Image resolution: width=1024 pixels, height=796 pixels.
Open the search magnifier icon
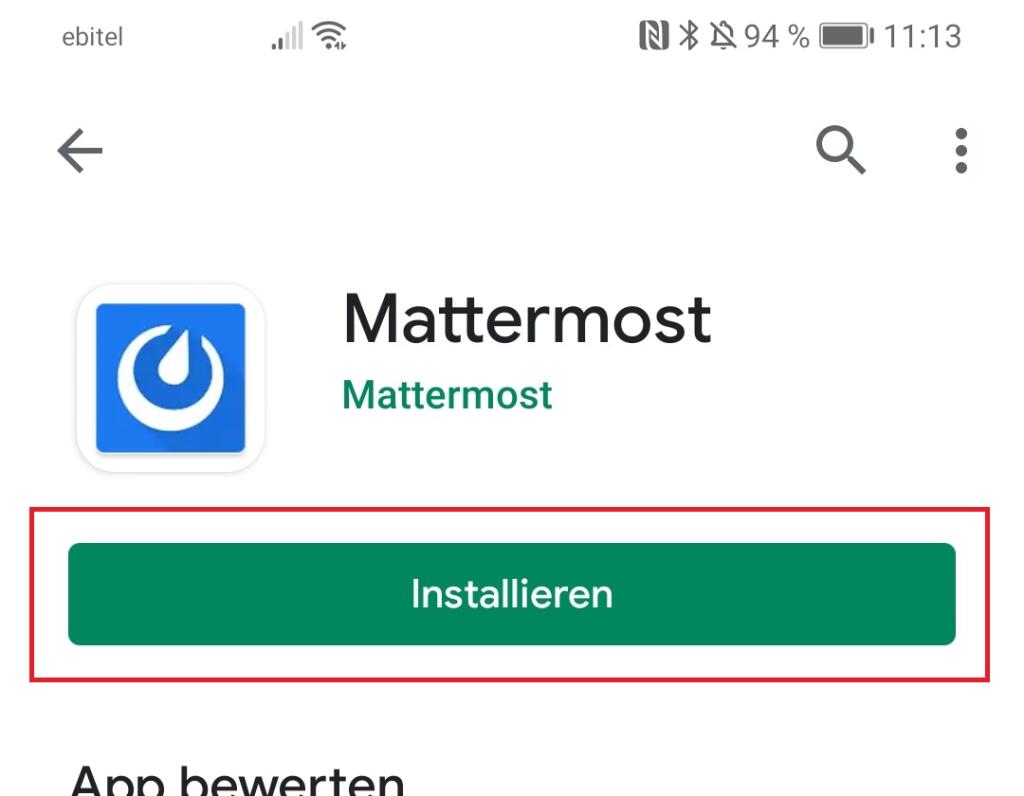(840, 150)
